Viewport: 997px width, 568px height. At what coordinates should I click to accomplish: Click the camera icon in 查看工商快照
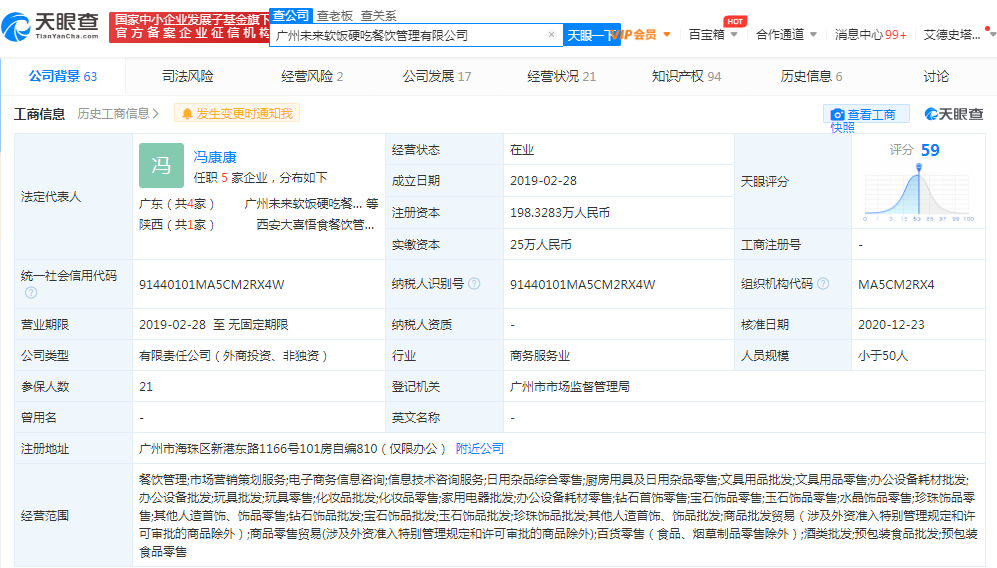838,114
